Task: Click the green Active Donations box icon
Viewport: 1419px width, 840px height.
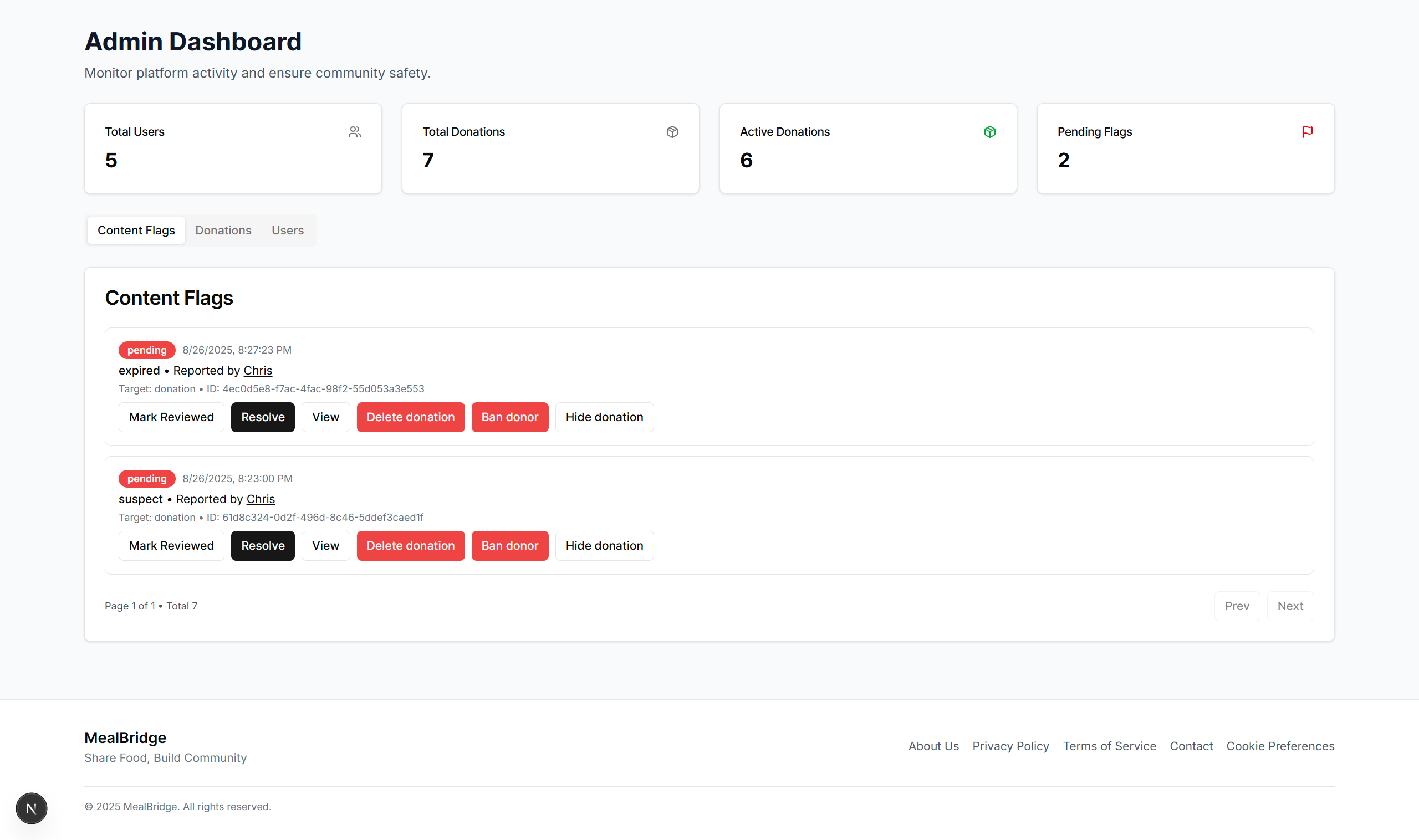Action: click(x=989, y=132)
